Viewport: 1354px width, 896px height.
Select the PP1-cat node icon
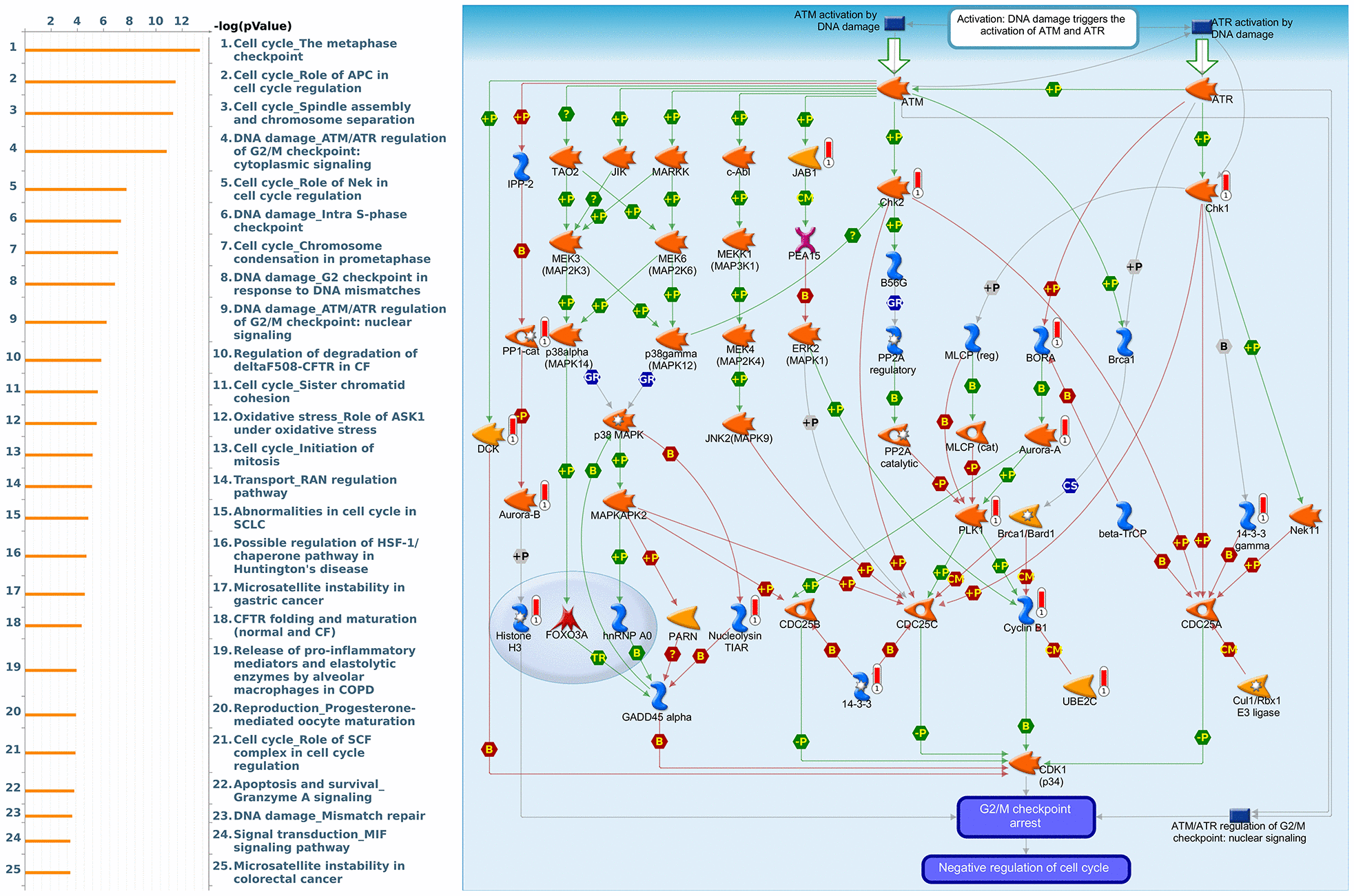[522, 336]
